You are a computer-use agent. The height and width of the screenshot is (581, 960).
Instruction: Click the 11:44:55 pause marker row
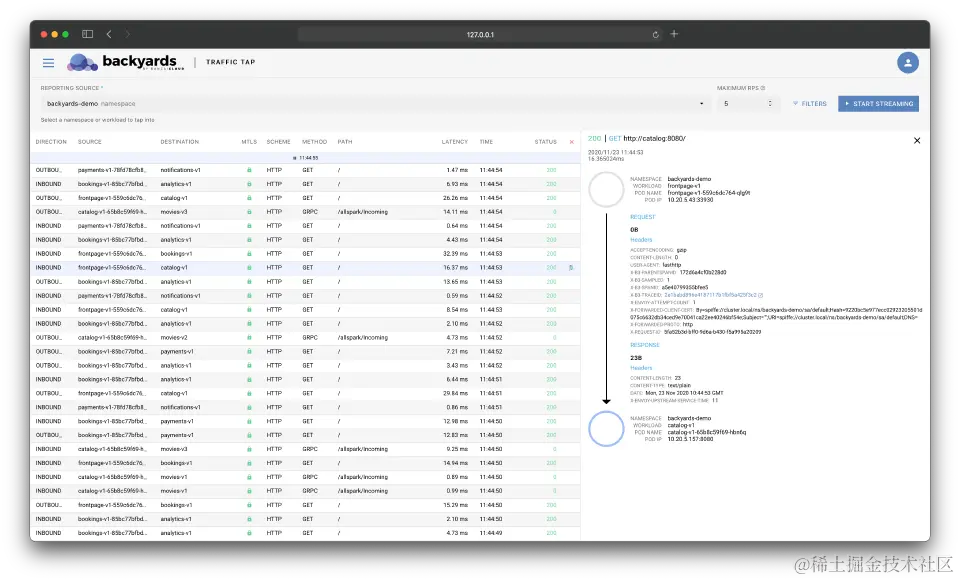point(306,158)
